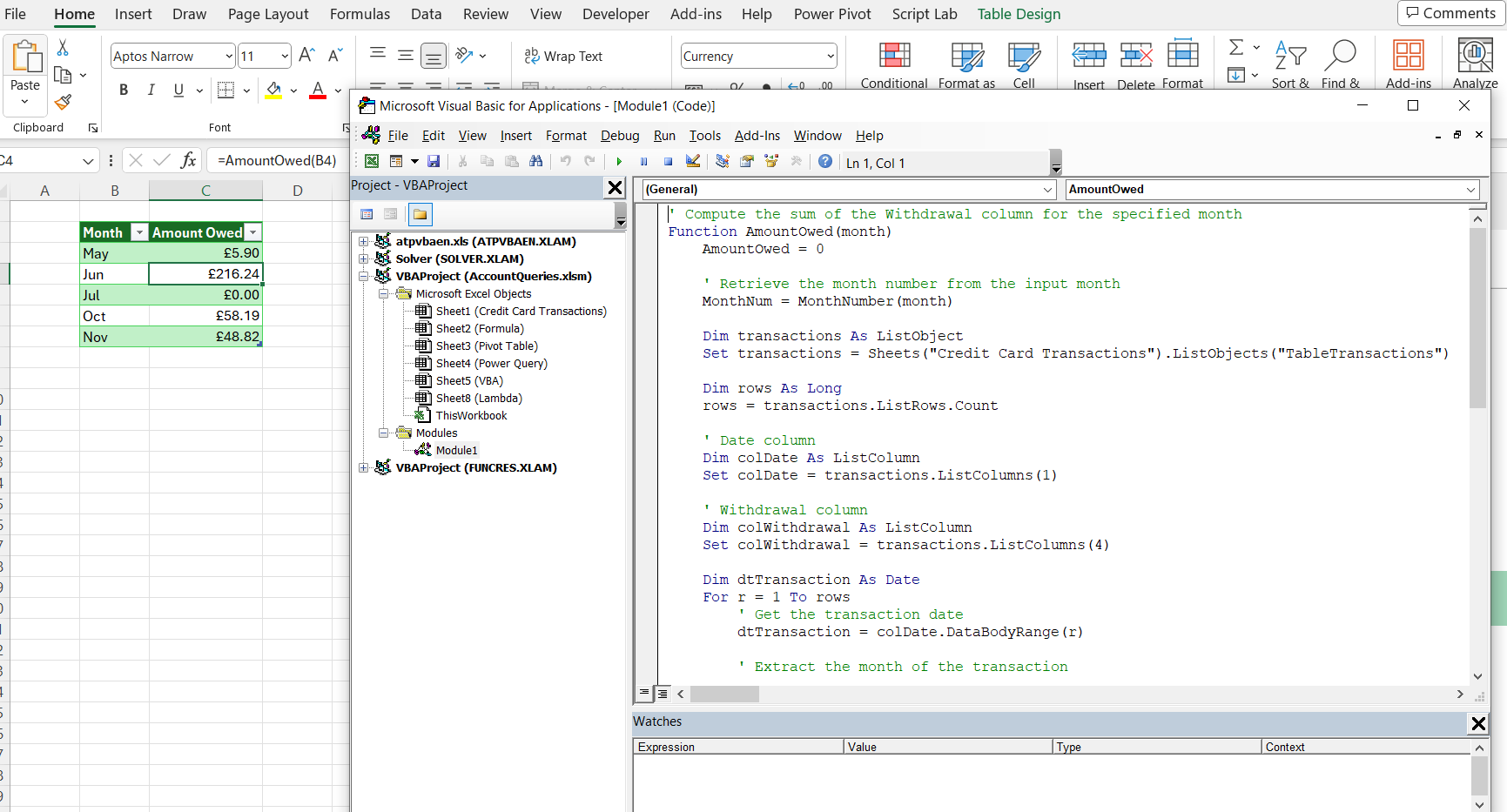Open Month column filter dropdown

[x=139, y=232]
